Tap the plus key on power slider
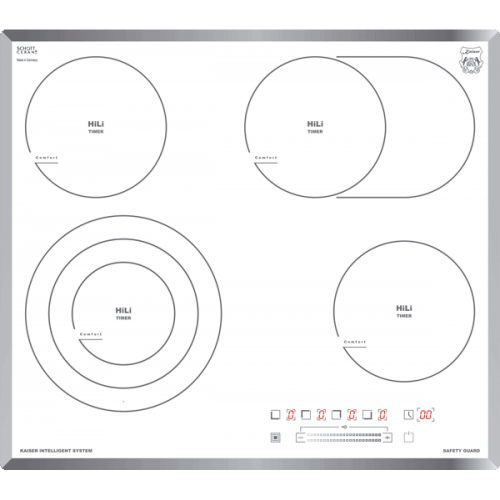This screenshot has width=500, height=500. (387, 437)
